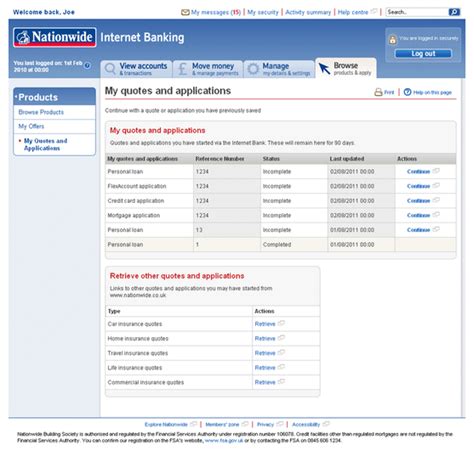Click the www.fsa.gov.uk link
The height and width of the screenshot is (456, 474).
click(224, 440)
